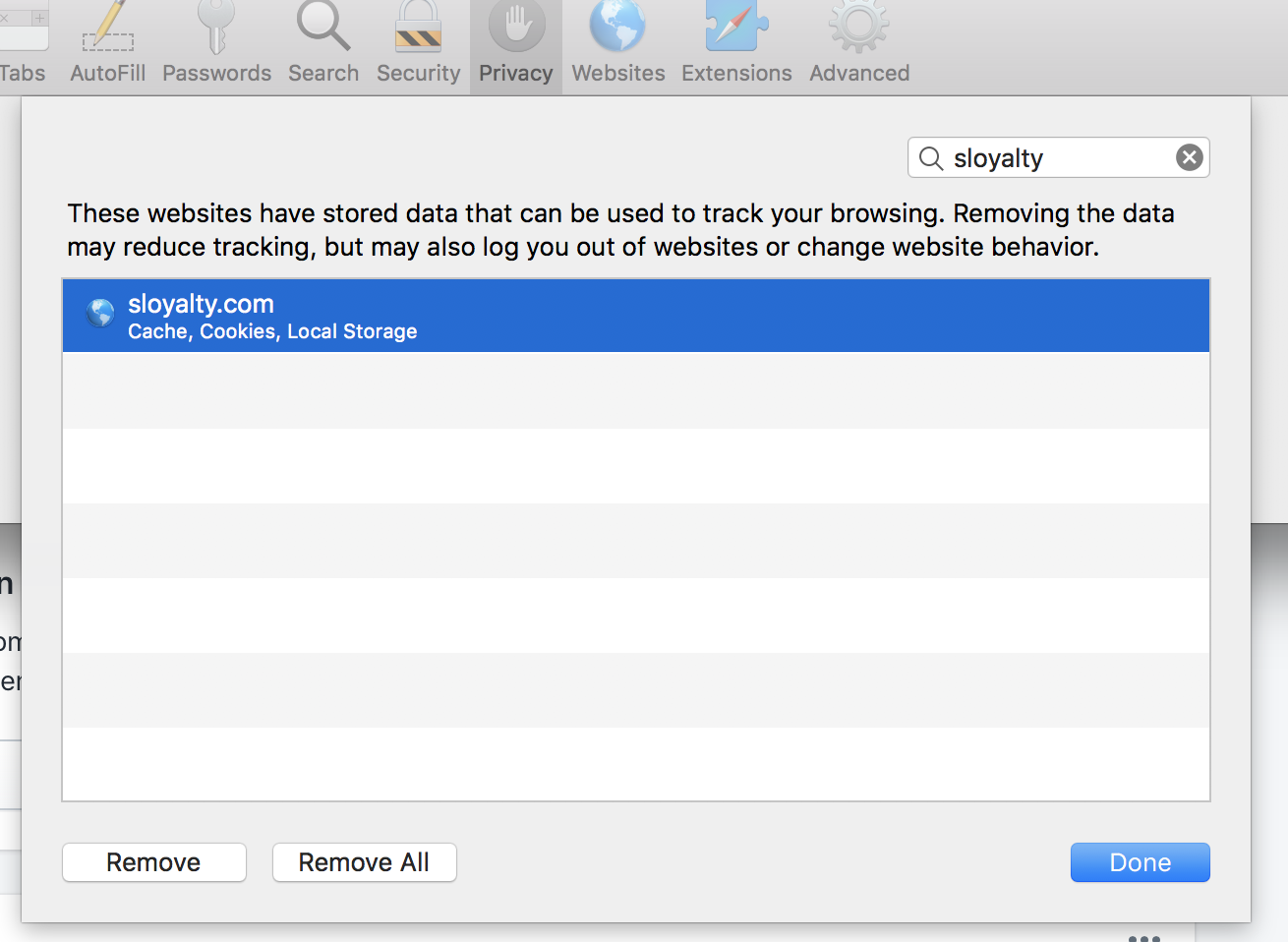Screen dimensions: 1288x942
Task: Open the Search magnifying glass preferences icon
Action: [323, 27]
